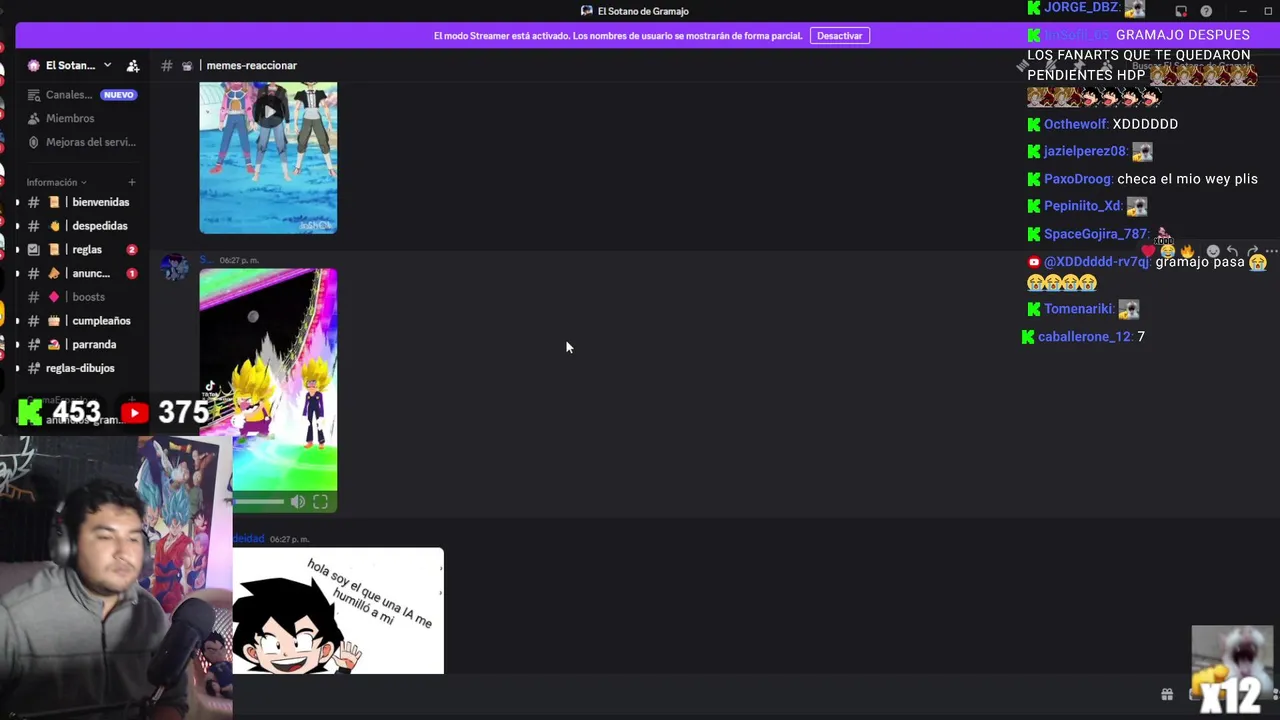Click the hash icon of boosts channel
The image size is (1280, 720).
(x=33, y=297)
